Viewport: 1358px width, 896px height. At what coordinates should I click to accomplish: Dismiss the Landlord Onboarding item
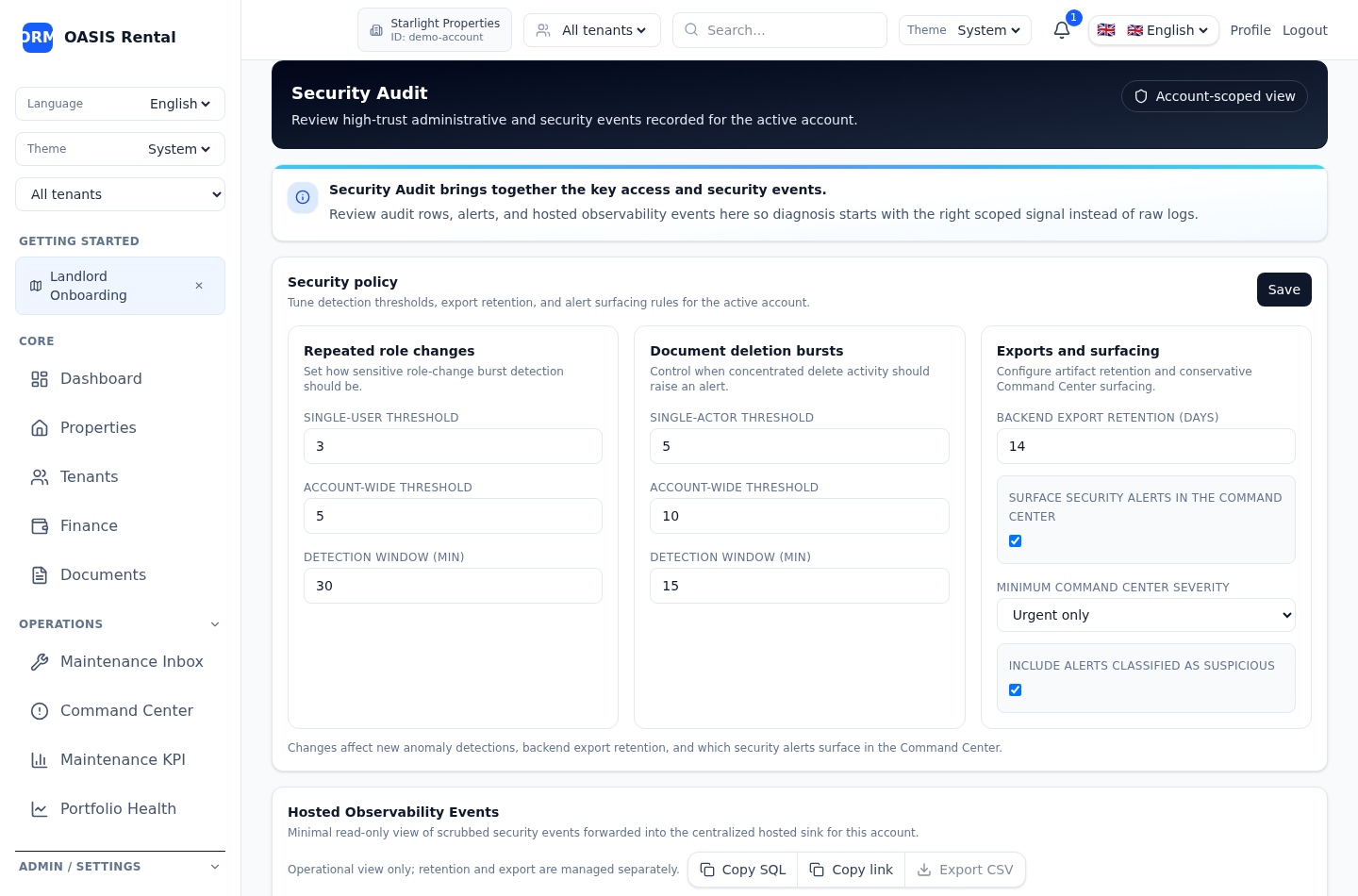pyautogui.click(x=199, y=286)
